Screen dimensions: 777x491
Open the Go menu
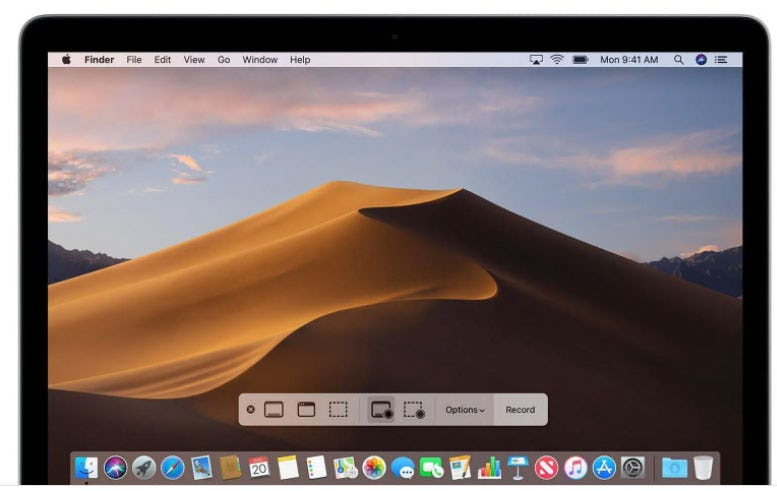pyautogui.click(x=224, y=59)
